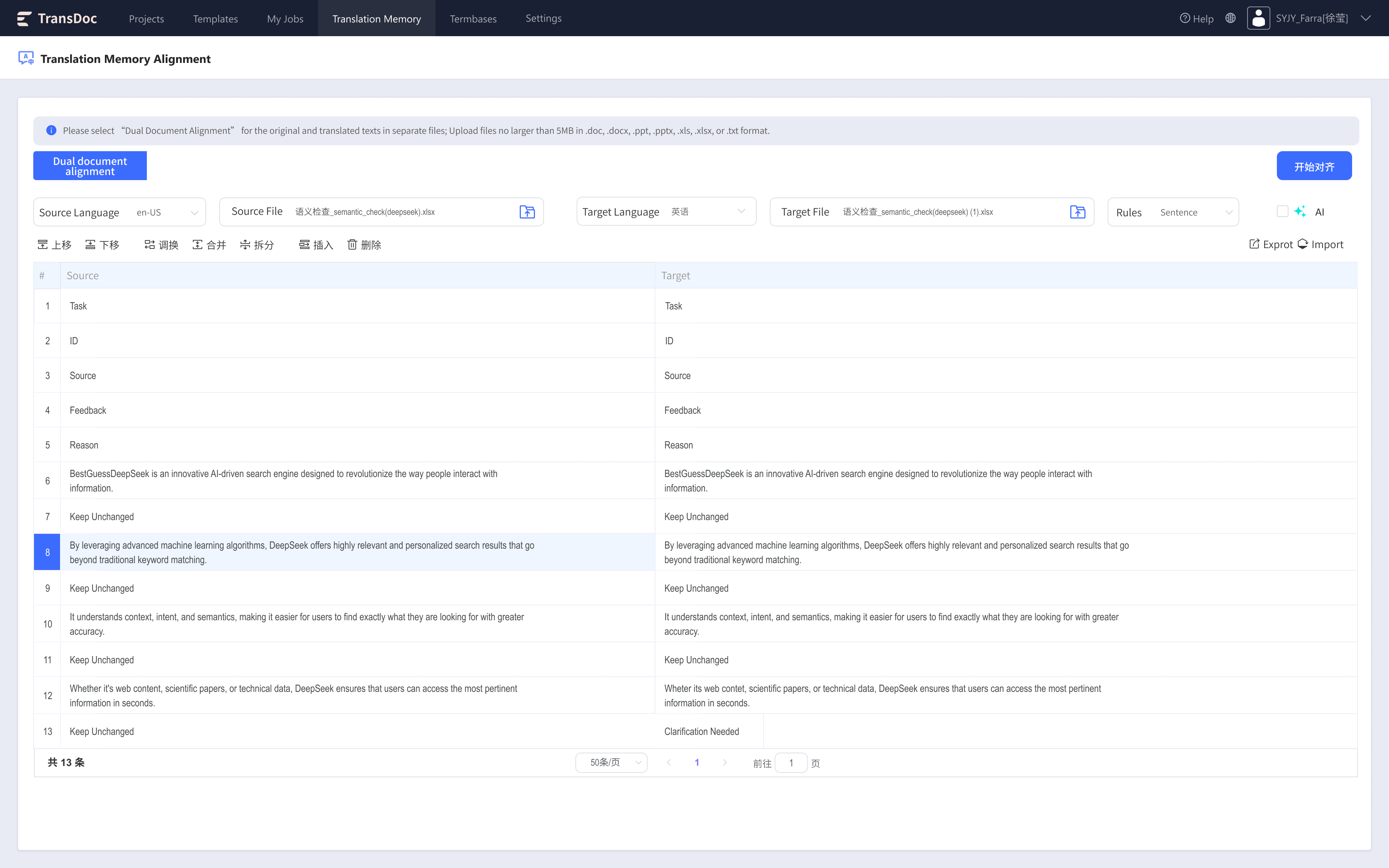Viewport: 1389px width, 868px height.
Task: Click the 插入 insert tool
Action: (x=316, y=245)
